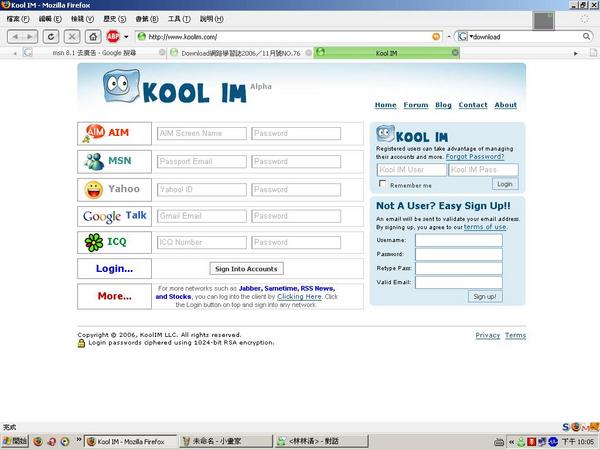The width and height of the screenshot is (600, 450).
Task: Click the small Kool IM sidebar logo
Action: [412, 134]
